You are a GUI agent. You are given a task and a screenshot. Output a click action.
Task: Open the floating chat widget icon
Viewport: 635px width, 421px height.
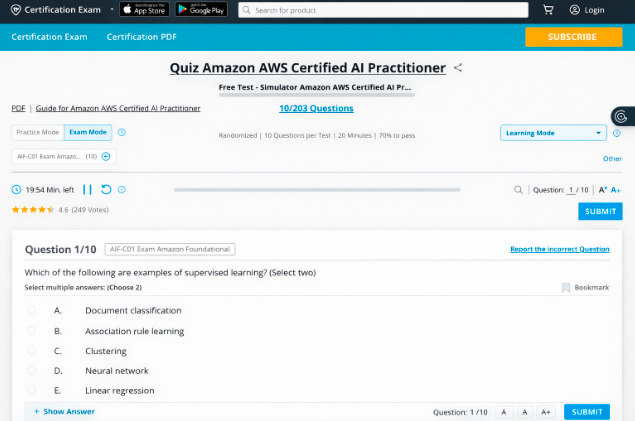pos(621,117)
